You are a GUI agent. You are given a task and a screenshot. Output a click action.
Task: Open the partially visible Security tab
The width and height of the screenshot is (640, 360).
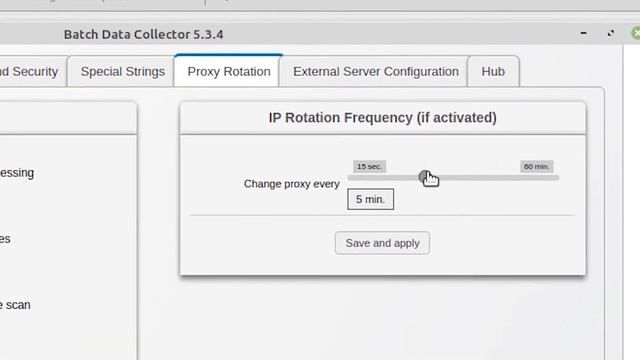click(x=33, y=71)
